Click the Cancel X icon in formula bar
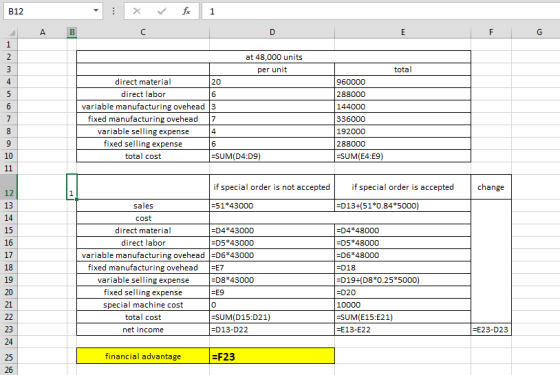The image size is (560, 375). [x=136, y=11]
